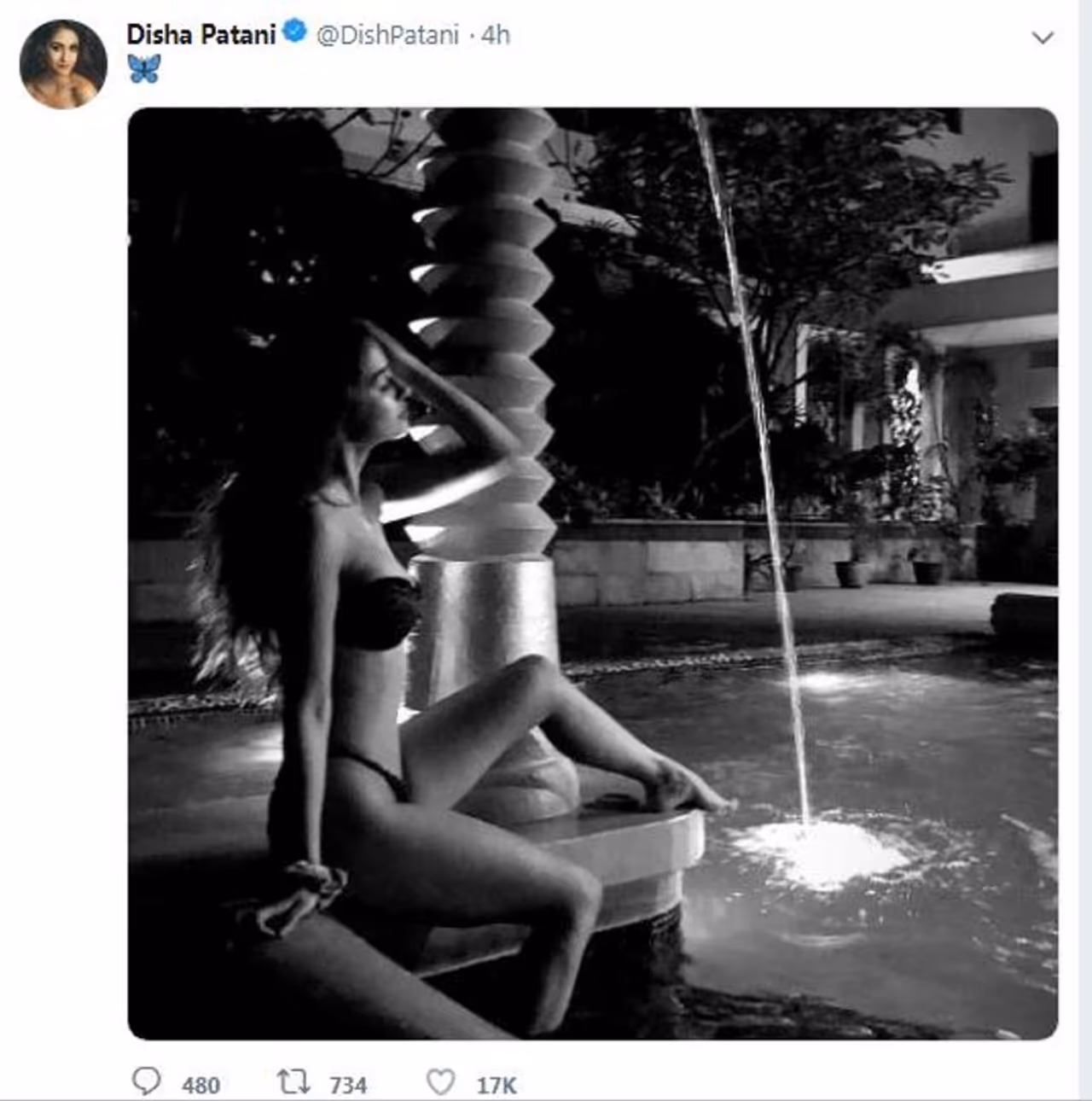Click the retweet arrows icon
This screenshot has height=1101, width=1092.
tap(293, 1082)
